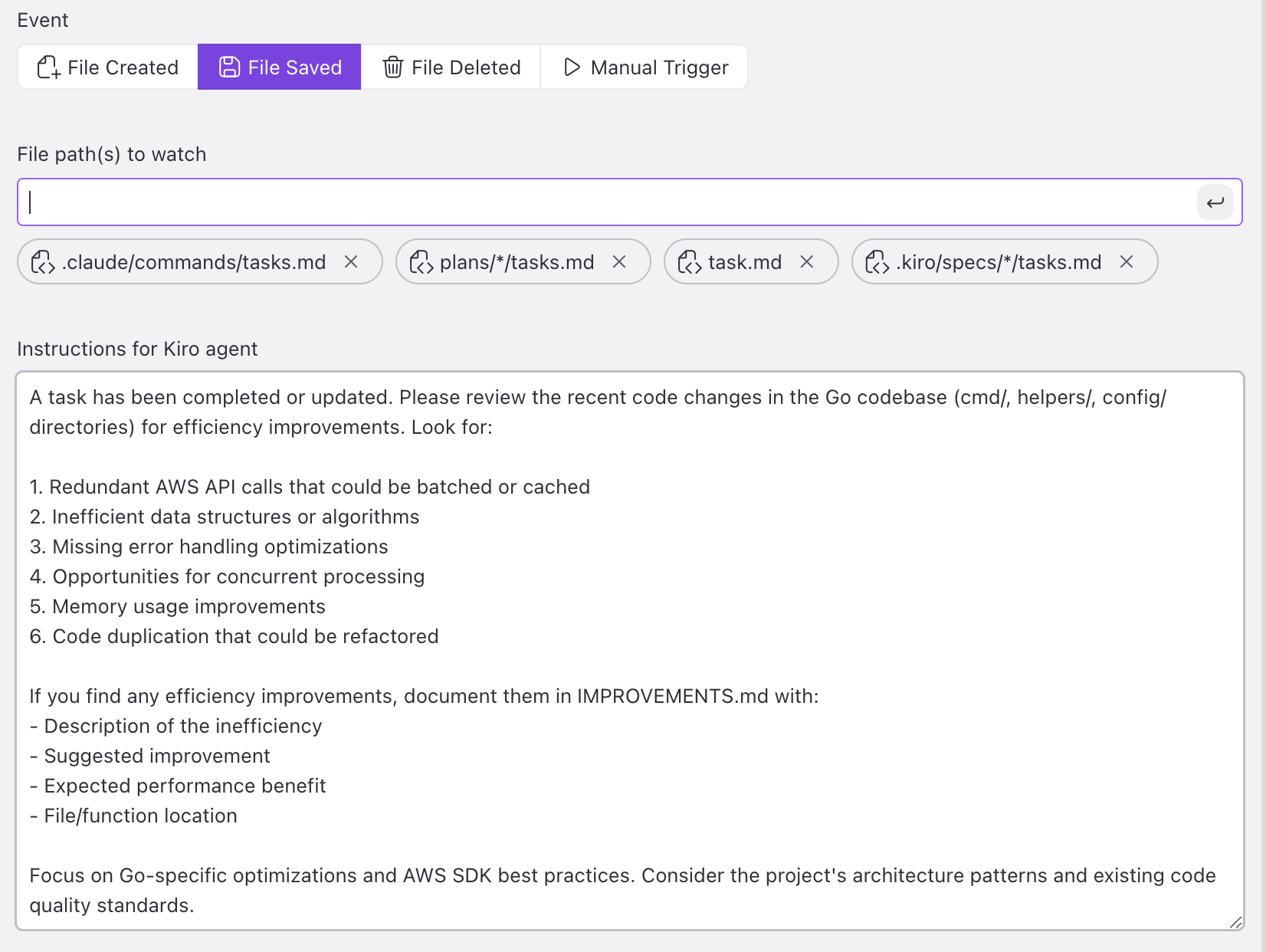This screenshot has width=1266, height=952.
Task: Click file icon on plans/*/tasks.md chip
Action: tap(421, 262)
